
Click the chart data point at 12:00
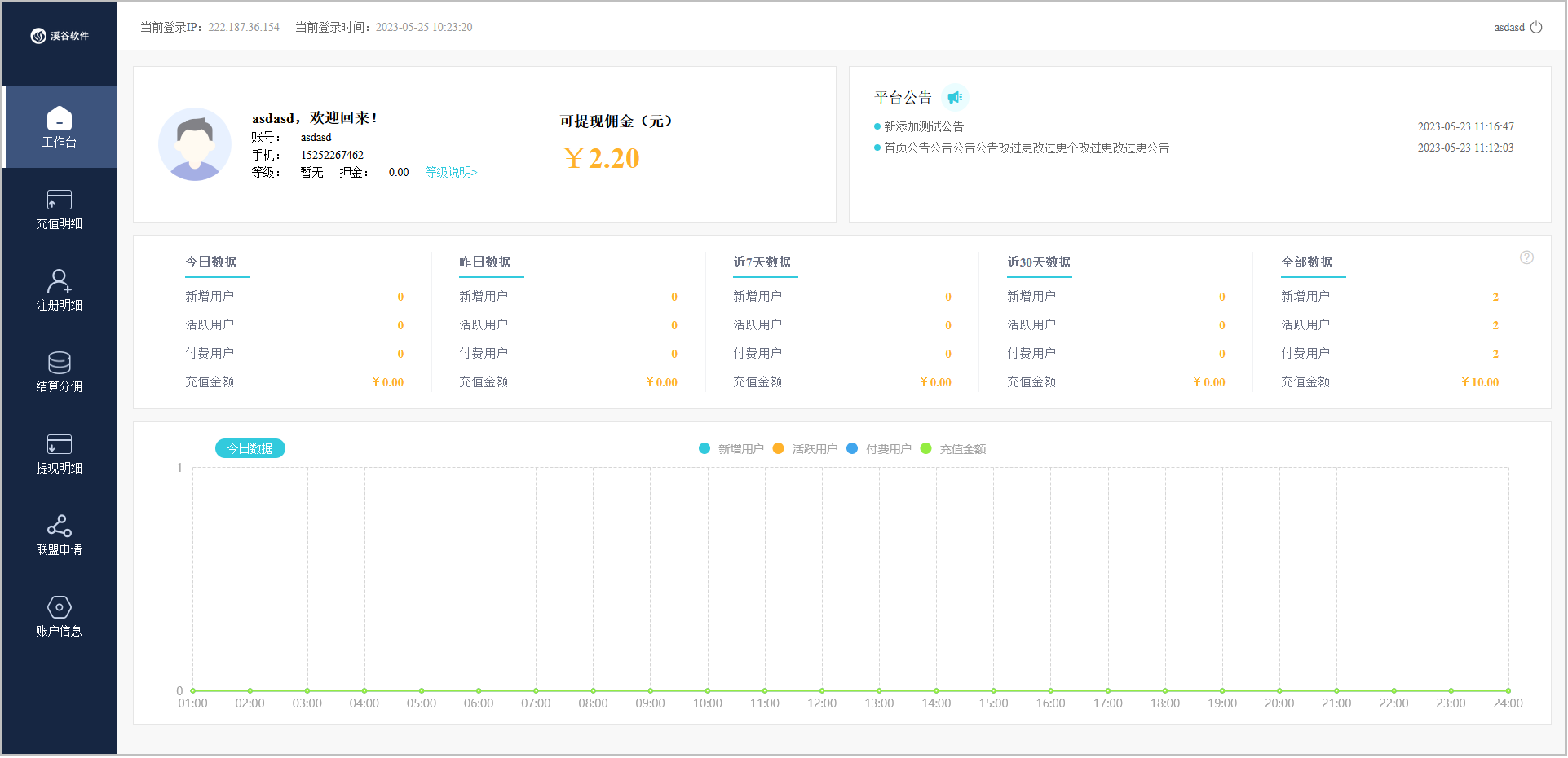click(x=822, y=690)
